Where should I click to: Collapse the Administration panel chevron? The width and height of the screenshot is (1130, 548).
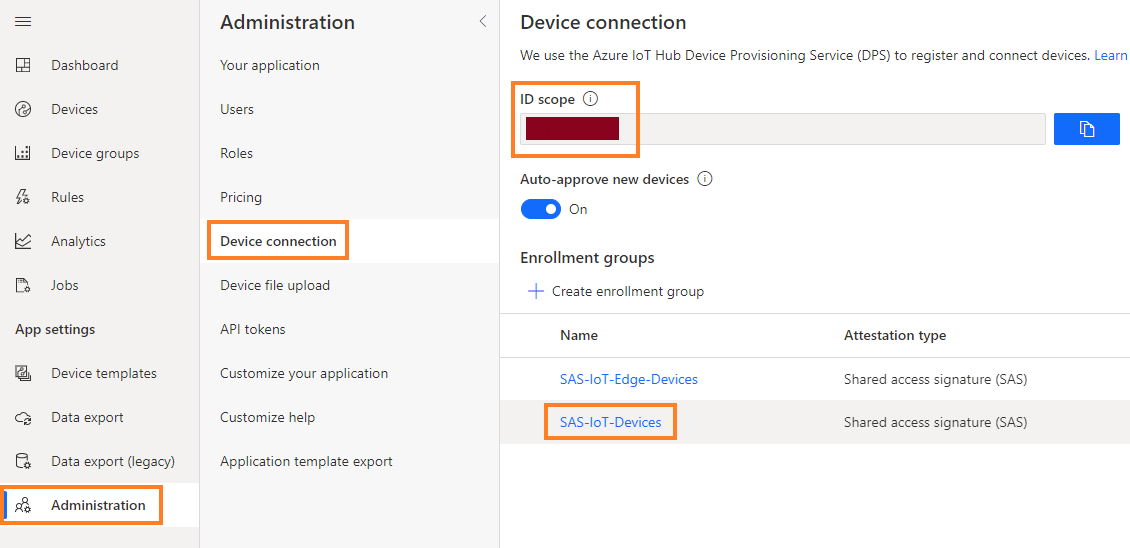click(483, 21)
